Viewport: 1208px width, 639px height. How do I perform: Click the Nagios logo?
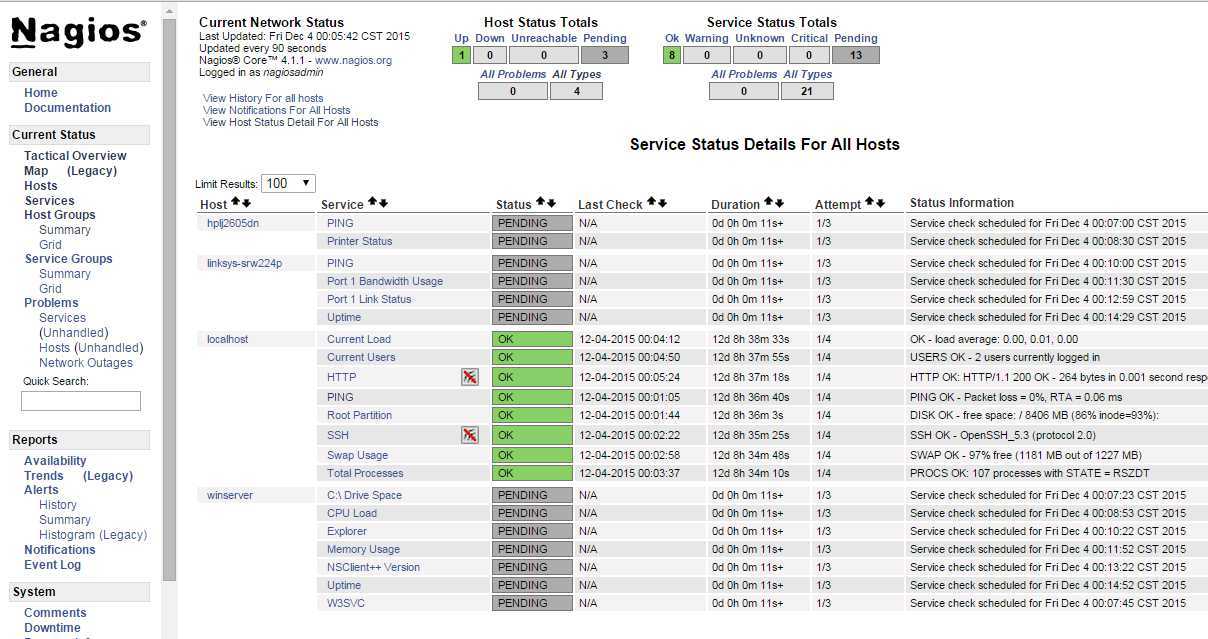coord(79,31)
